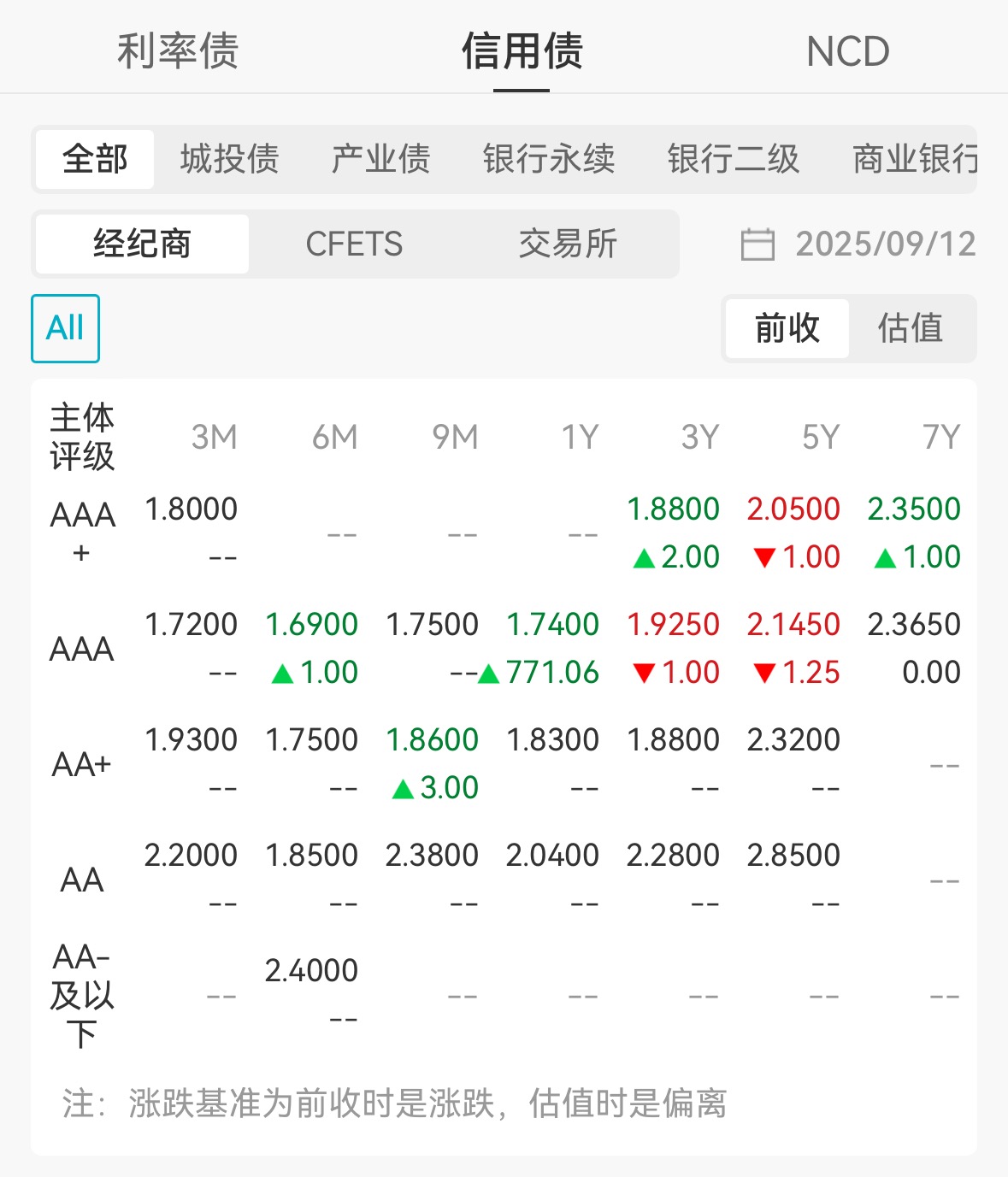Click AA 6M yield 1.8500
The image size is (1008, 1177).
click(312, 855)
